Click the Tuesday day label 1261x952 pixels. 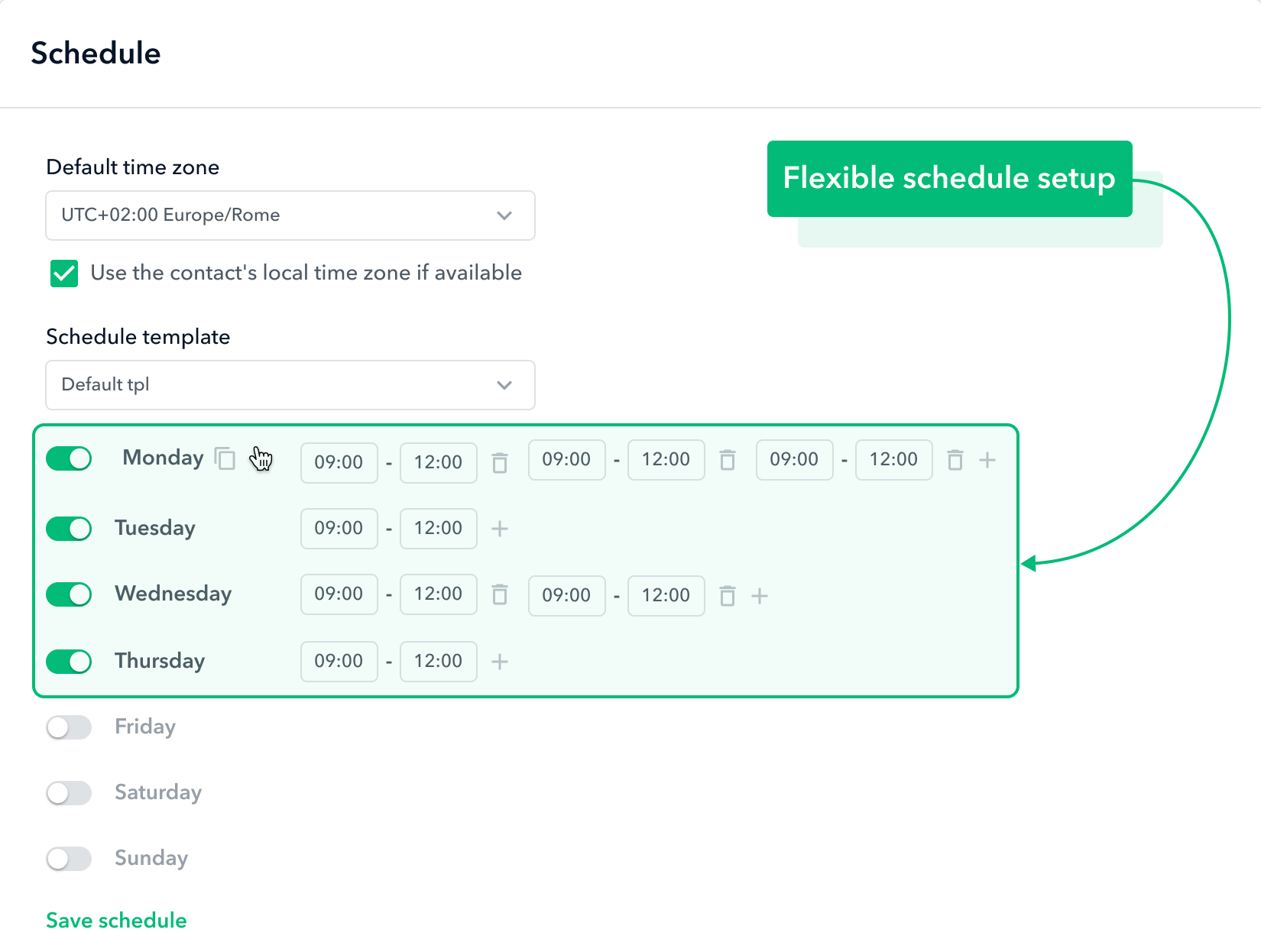155,529
